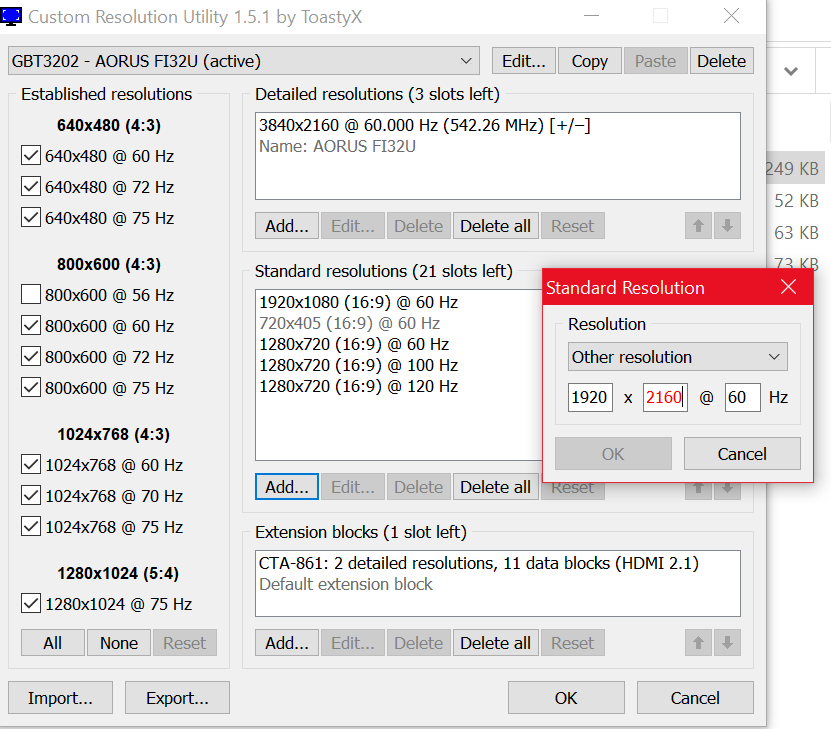Viewport: 831px width, 729px height.
Task: Click the Delete button beside Paste
Action: click(x=721, y=61)
